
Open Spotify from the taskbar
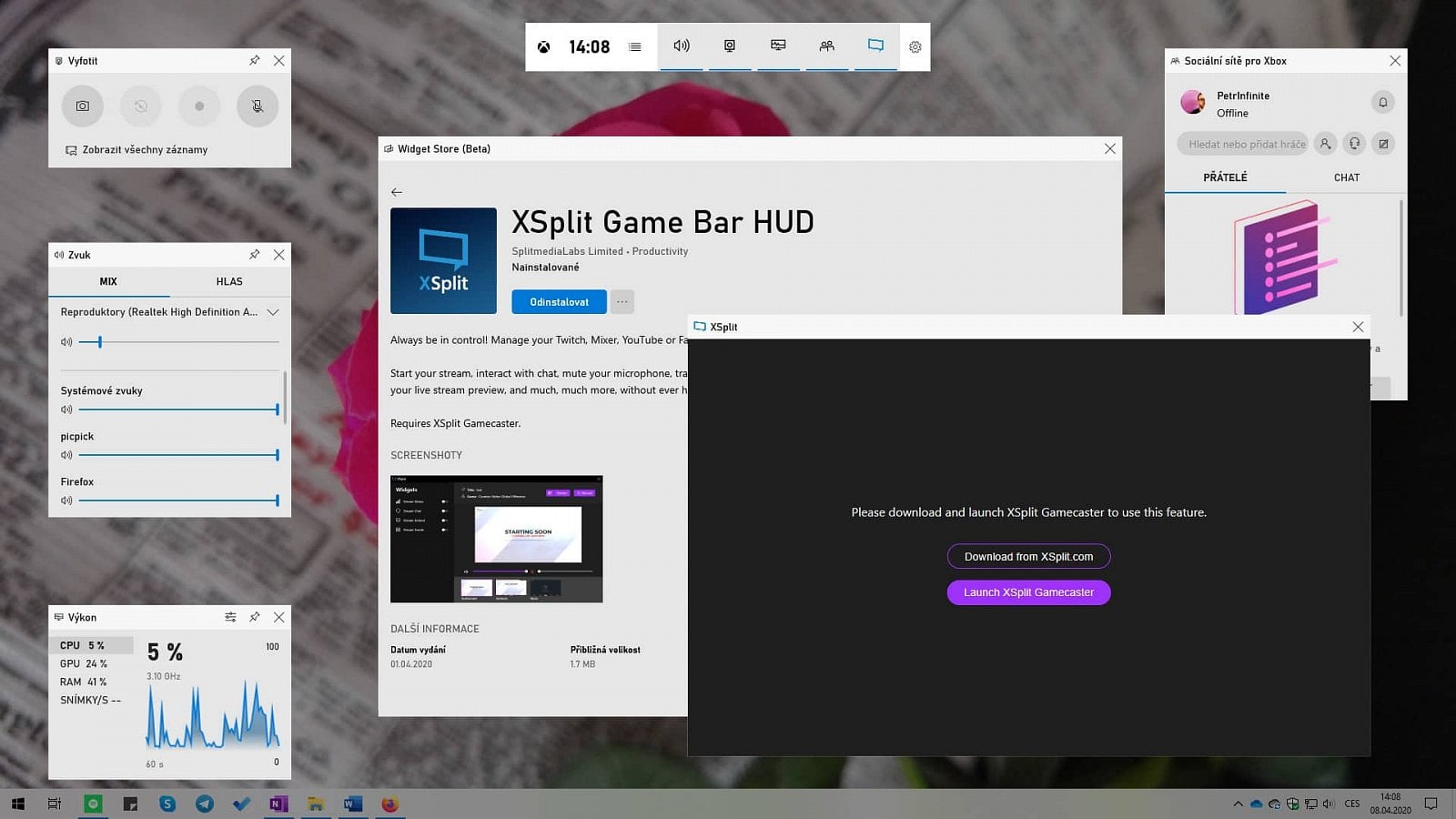(93, 804)
